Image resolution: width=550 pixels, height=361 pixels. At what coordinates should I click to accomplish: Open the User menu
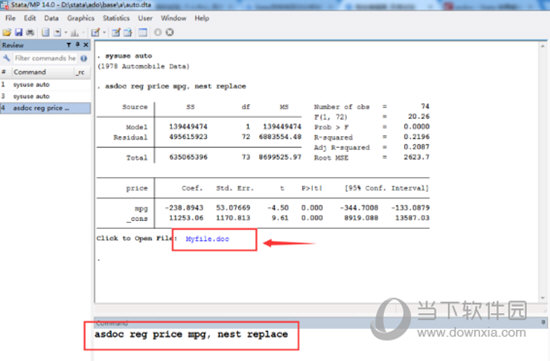coord(145,18)
